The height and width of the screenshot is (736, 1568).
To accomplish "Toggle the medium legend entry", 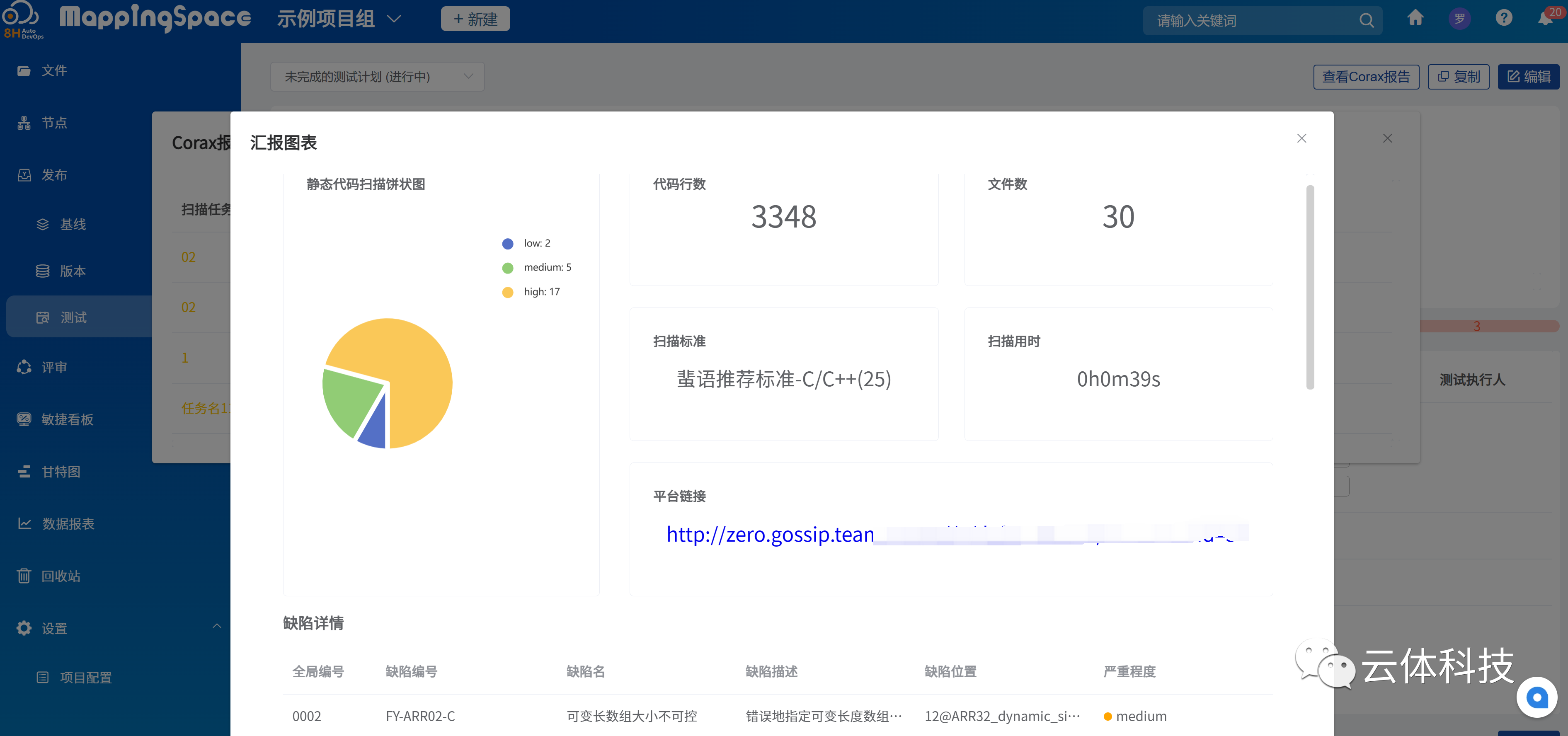I will pyautogui.click(x=536, y=268).
